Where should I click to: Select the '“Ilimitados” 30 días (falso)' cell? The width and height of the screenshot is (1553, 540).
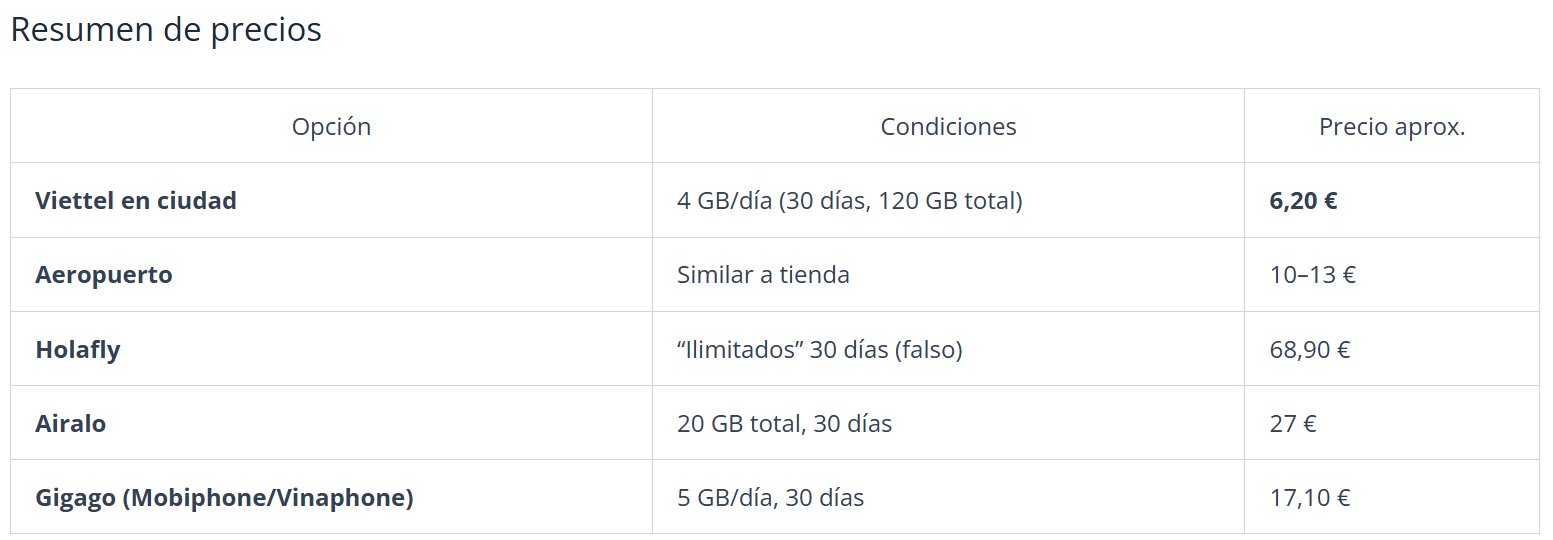tap(819, 350)
